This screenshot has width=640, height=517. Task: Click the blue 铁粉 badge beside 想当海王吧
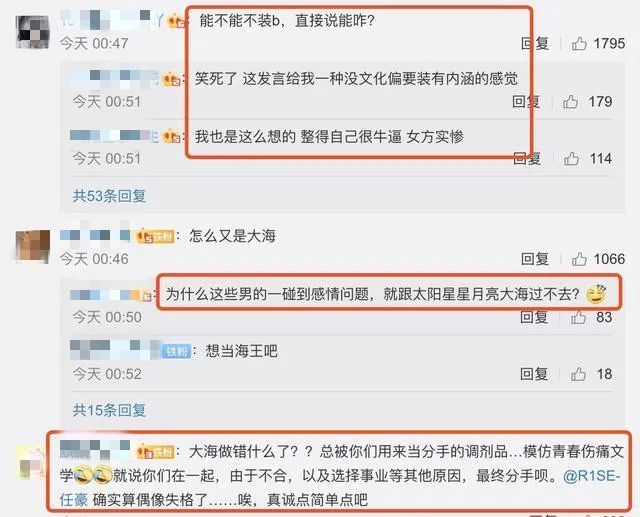click(x=176, y=351)
